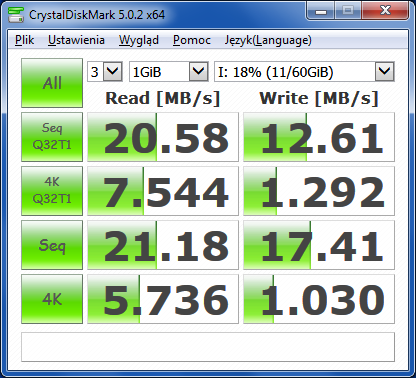Click the Seq Q32T1 read value 20.58

[x=163, y=137]
